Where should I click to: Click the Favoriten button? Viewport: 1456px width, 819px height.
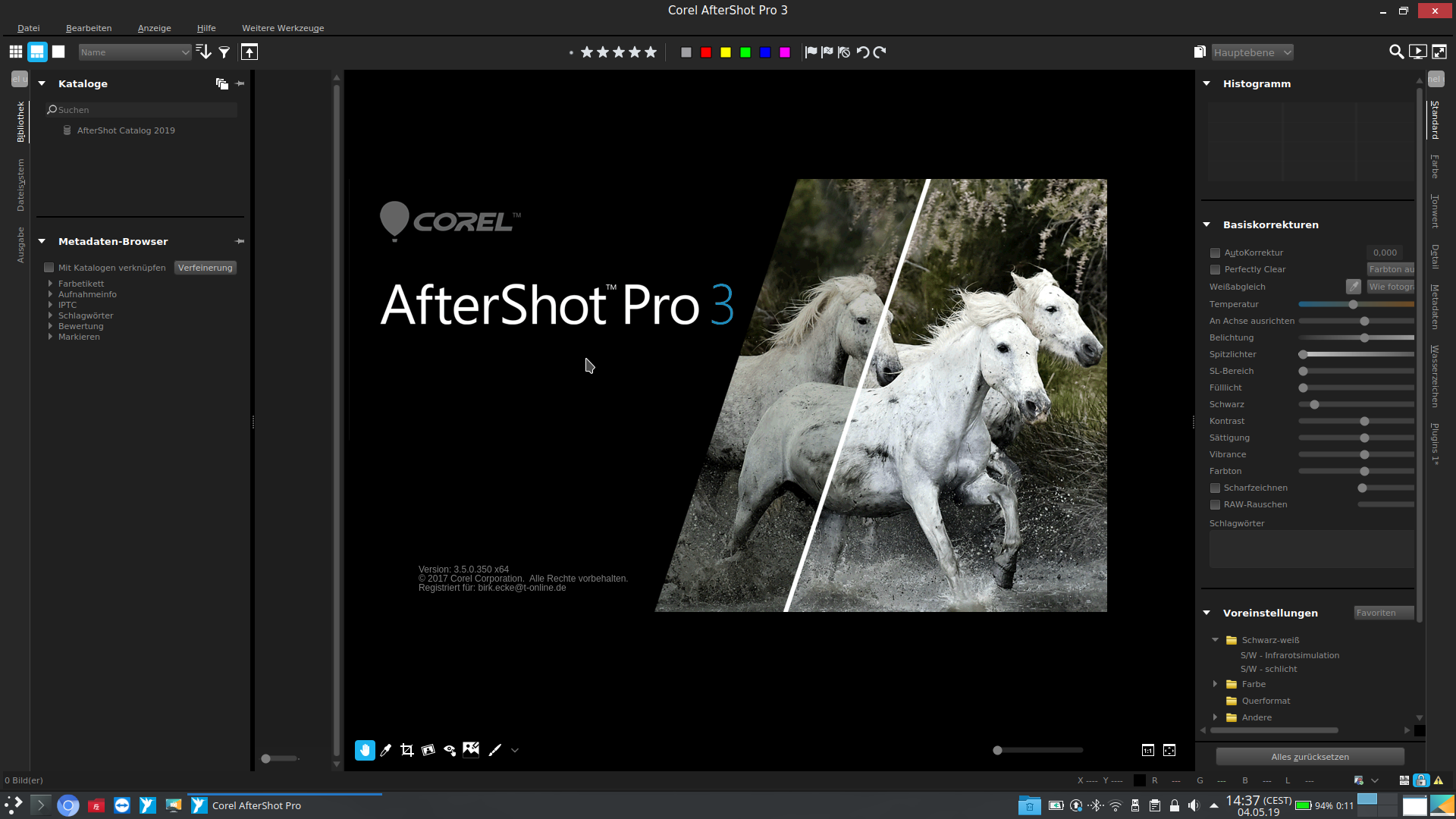click(1384, 613)
